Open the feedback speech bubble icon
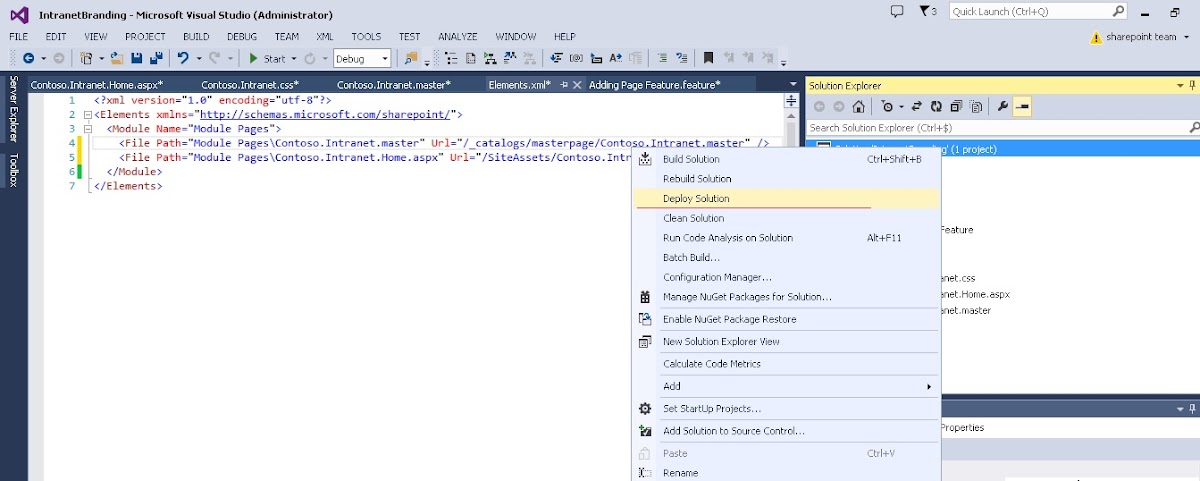 point(897,11)
